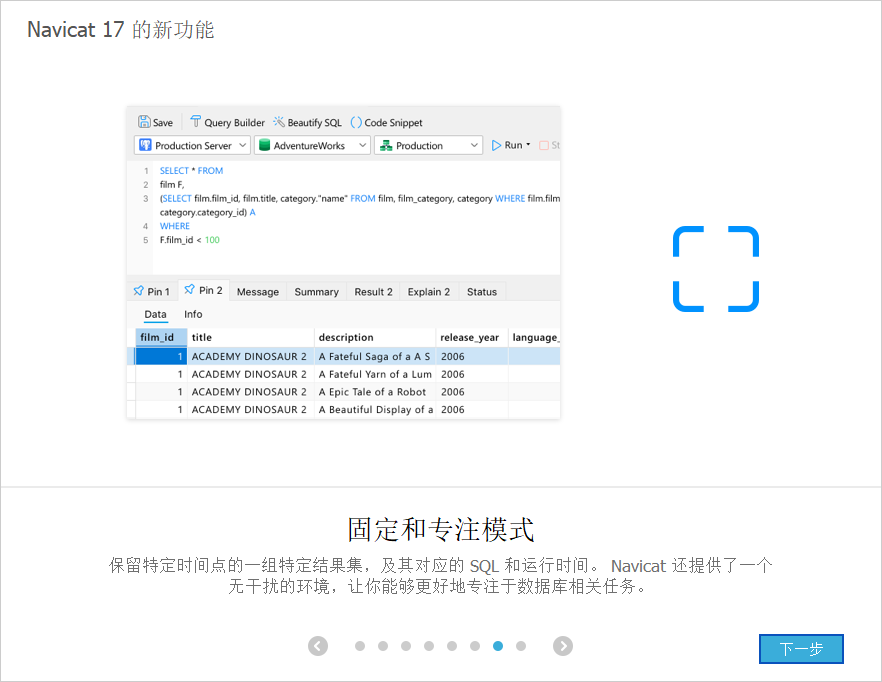Click the 下一步 button
The image size is (882, 682).
801,649
